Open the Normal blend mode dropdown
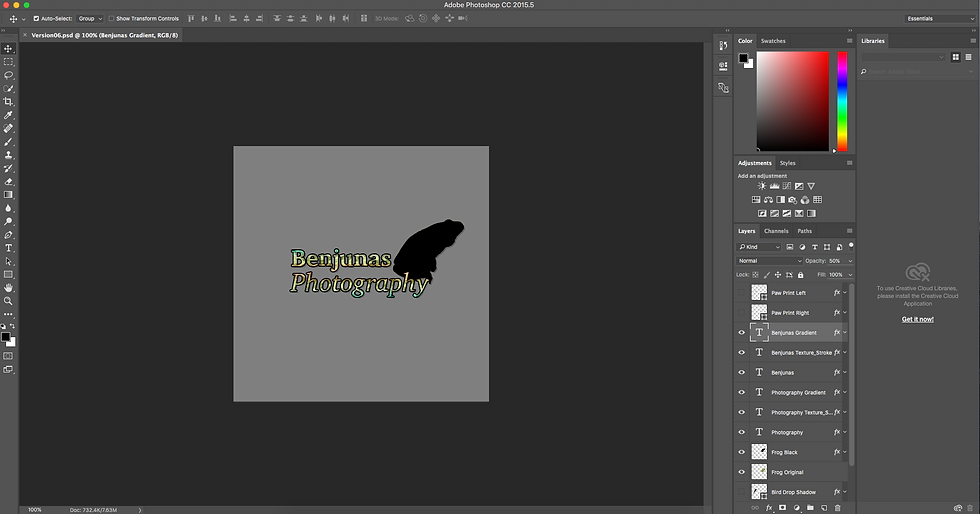The width and height of the screenshot is (980, 514). point(770,260)
